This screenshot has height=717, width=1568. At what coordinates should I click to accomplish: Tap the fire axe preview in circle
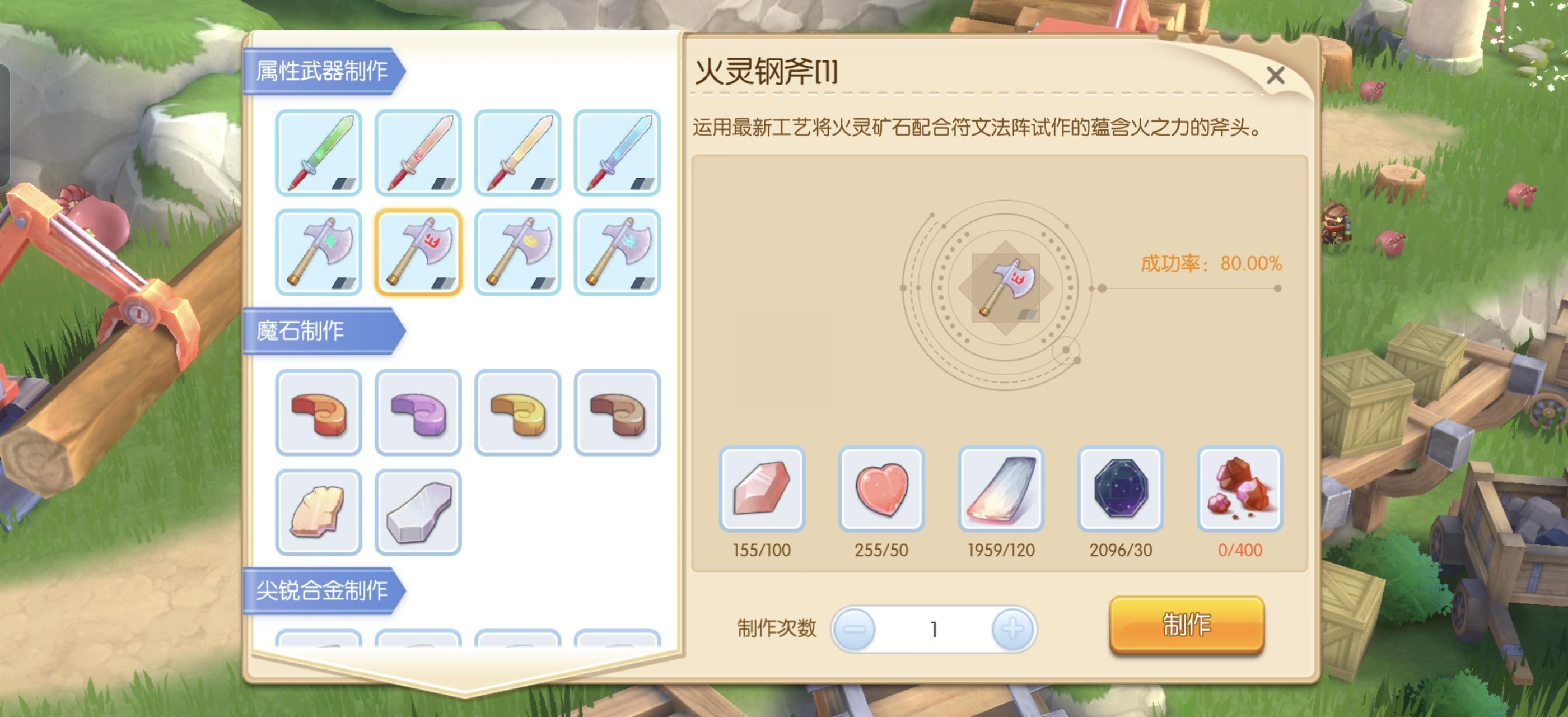(1006, 287)
